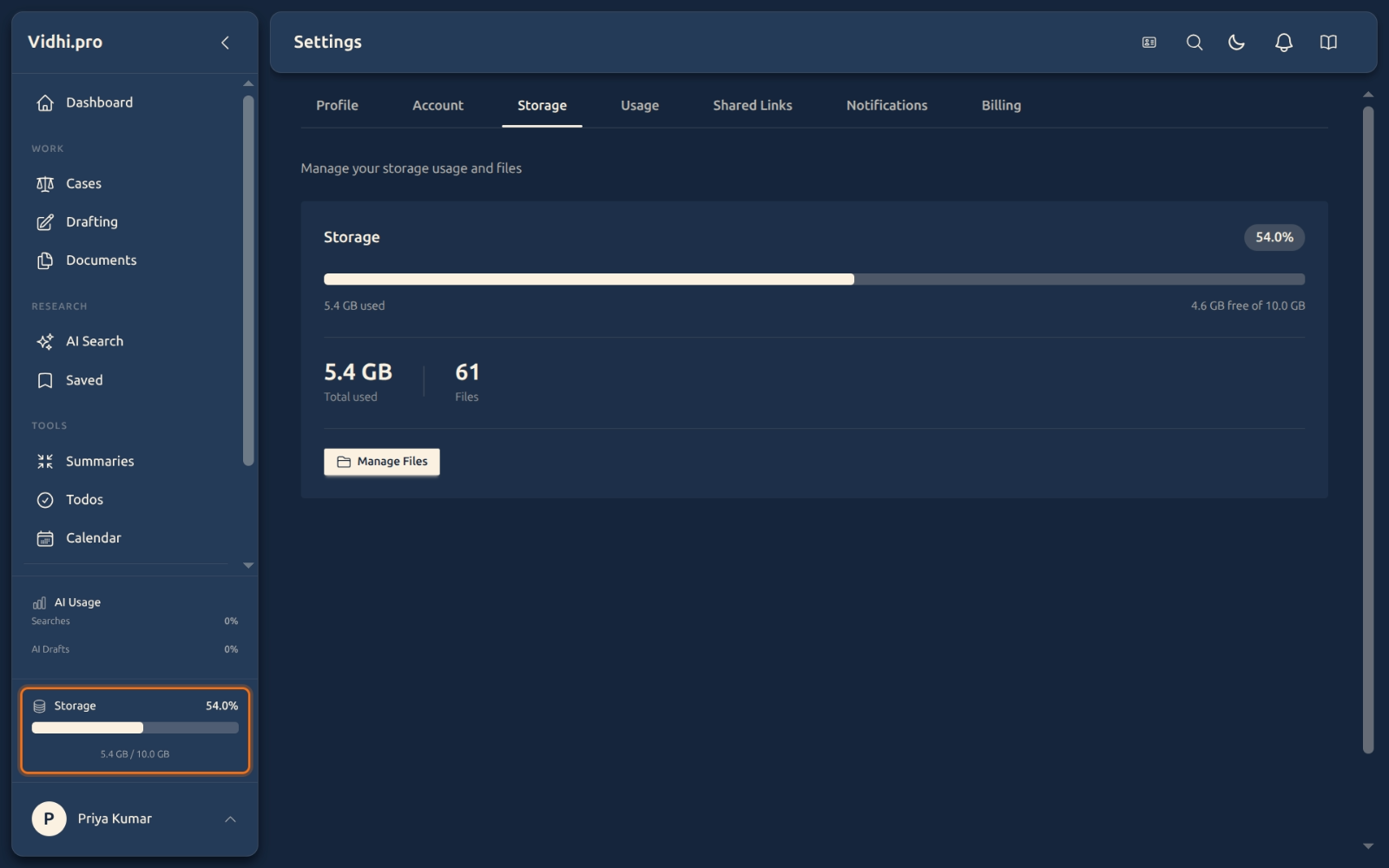Open the Calendar label in sidebar
The image size is (1389, 868).
(x=94, y=538)
